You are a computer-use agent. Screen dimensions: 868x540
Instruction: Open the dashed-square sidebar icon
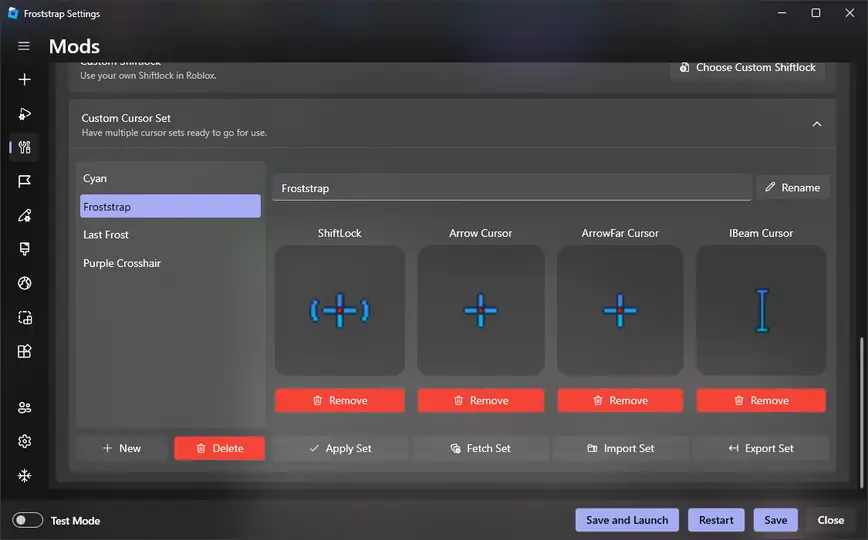(24, 317)
